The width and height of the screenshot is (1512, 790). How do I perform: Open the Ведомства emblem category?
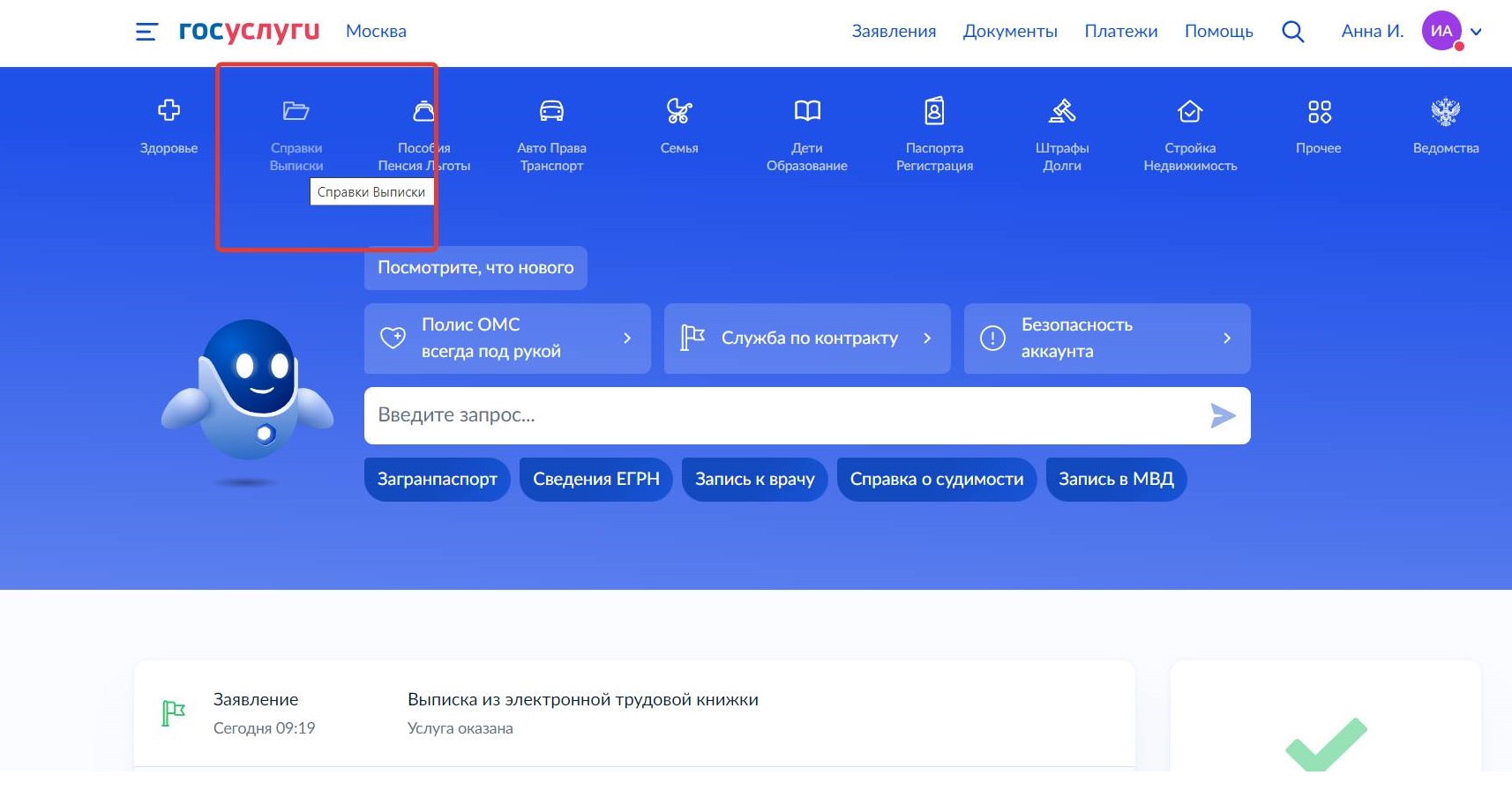1446,127
